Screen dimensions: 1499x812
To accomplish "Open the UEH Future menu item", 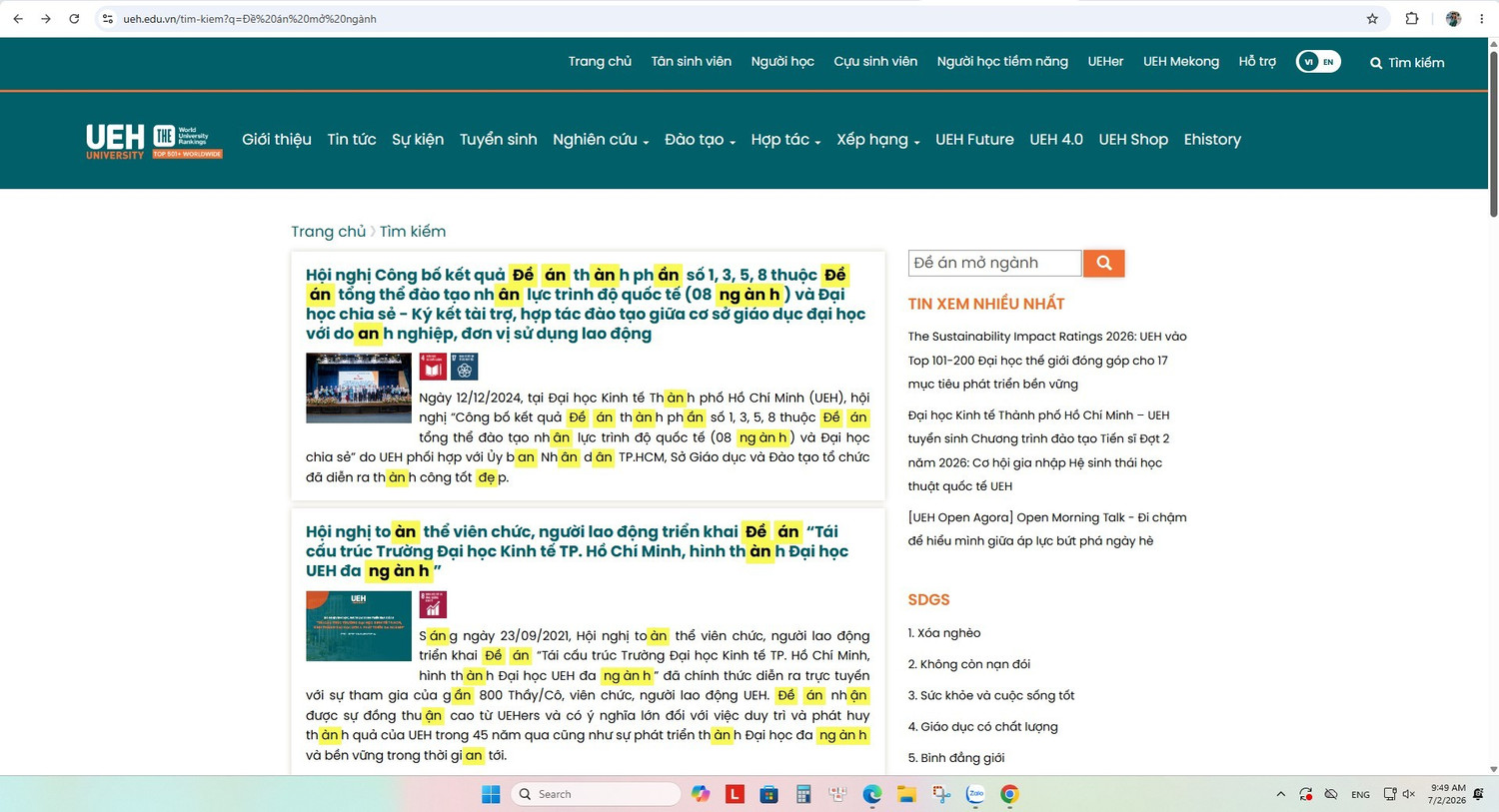I will coord(974,140).
